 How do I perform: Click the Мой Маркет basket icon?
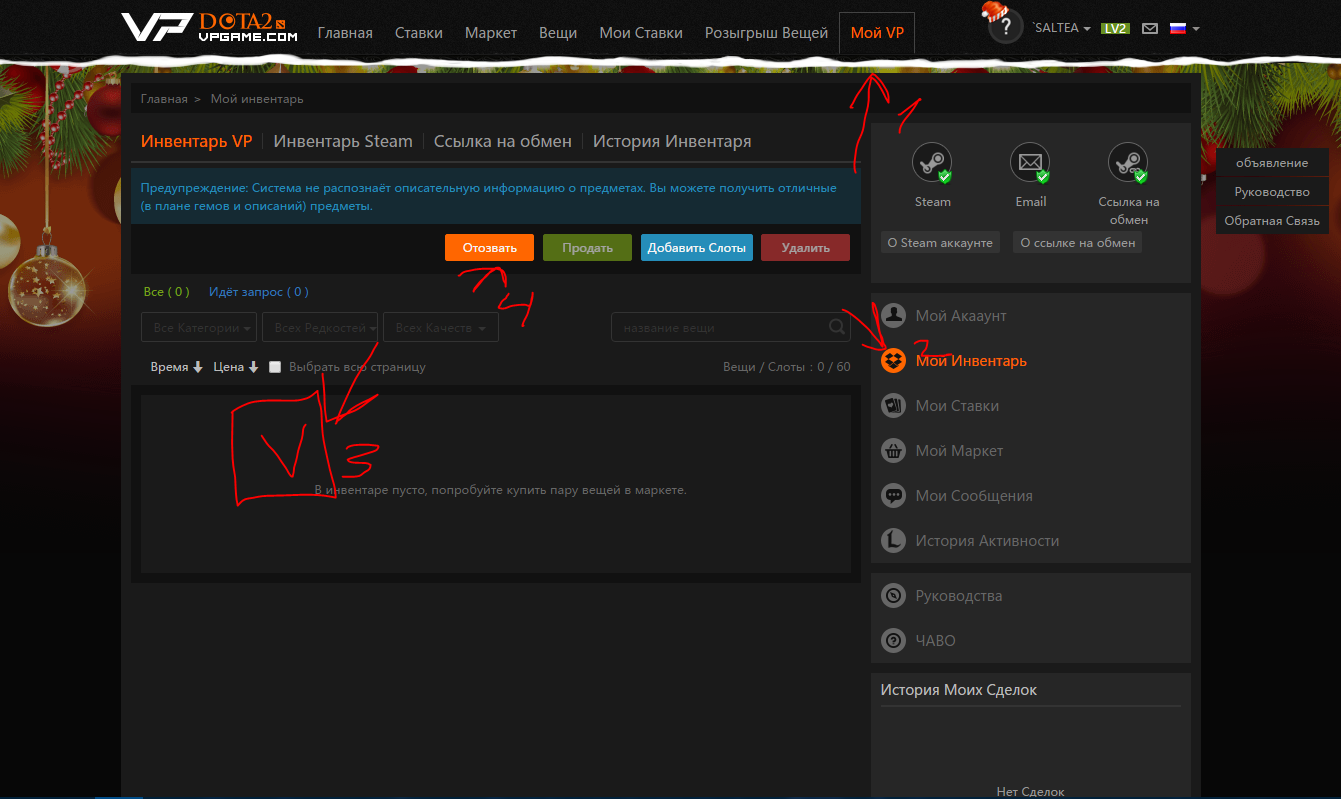[x=893, y=451]
